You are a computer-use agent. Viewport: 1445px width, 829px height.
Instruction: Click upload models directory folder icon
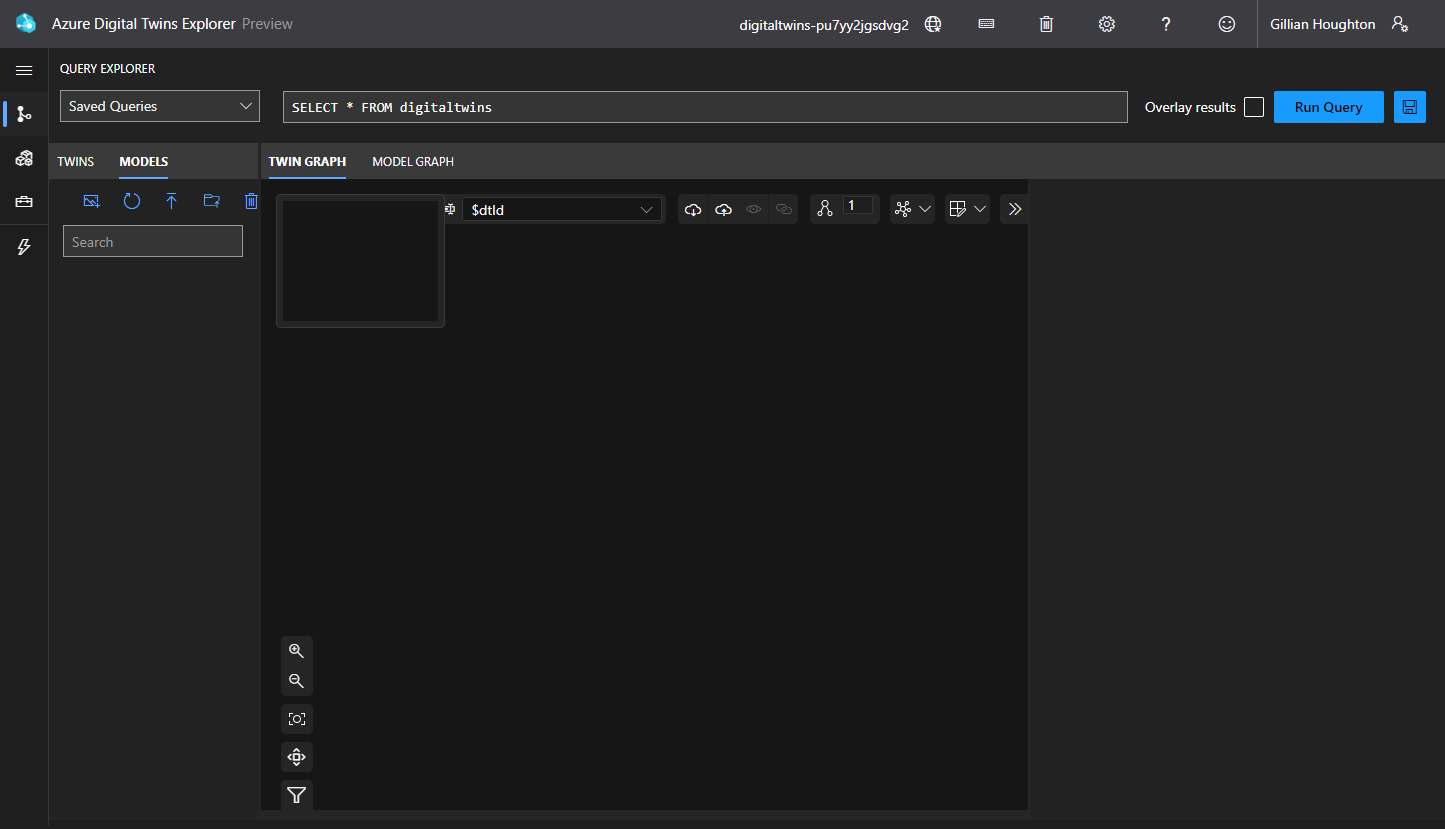tap(211, 201)
